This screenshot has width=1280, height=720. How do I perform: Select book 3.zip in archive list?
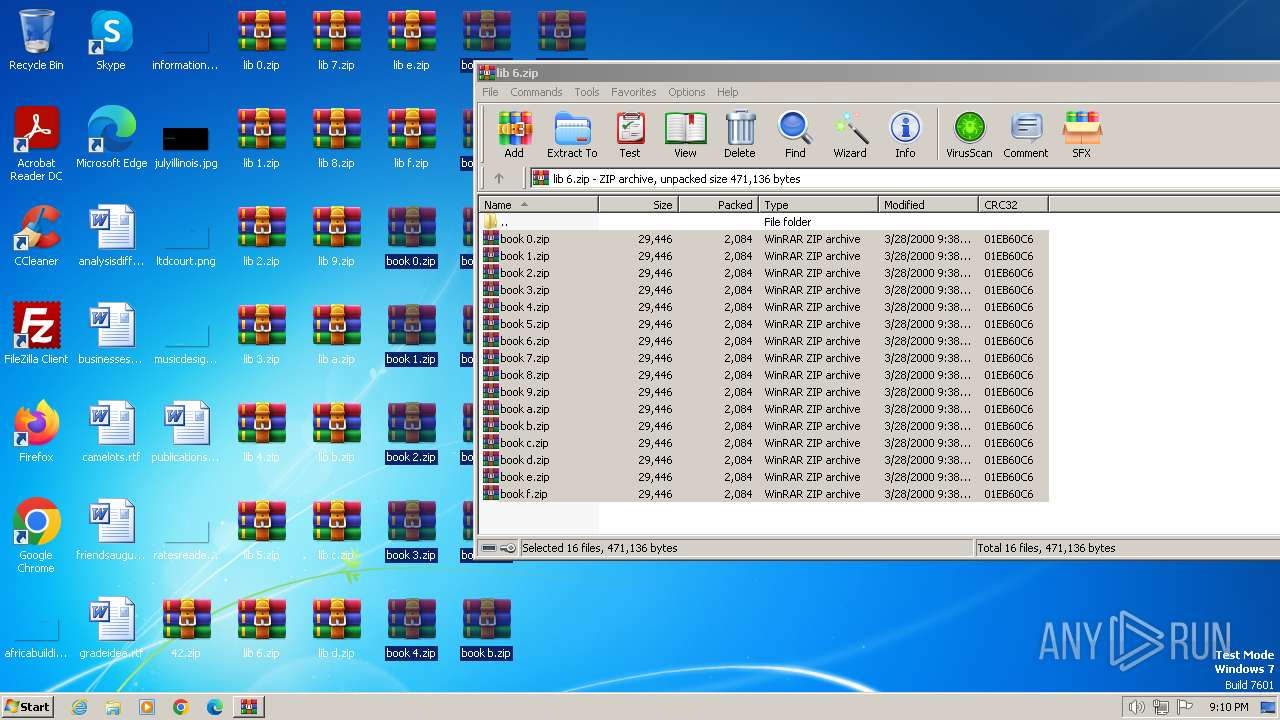click(764, 290)
